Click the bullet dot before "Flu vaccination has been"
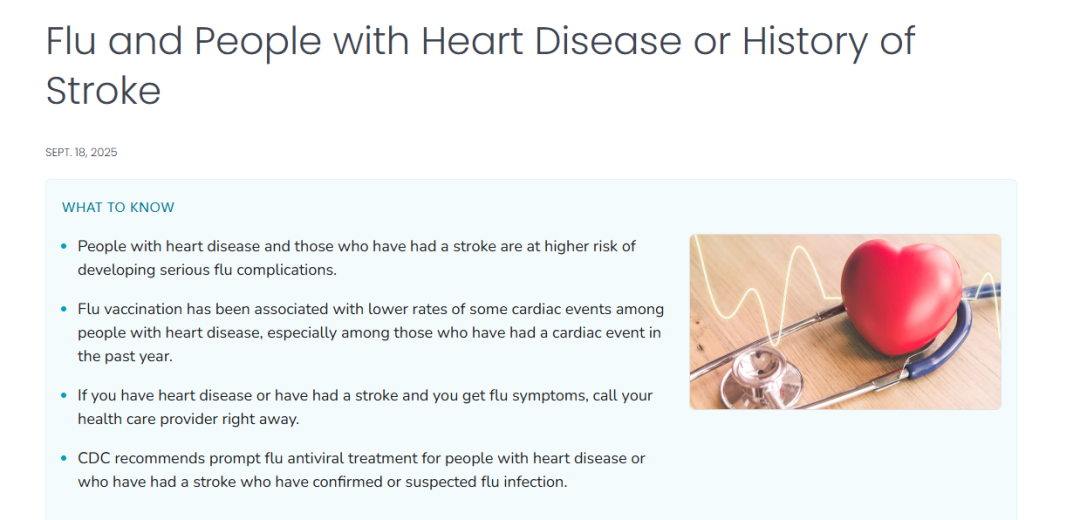This screenshot has height=520, width=1080. coord(65,309)
